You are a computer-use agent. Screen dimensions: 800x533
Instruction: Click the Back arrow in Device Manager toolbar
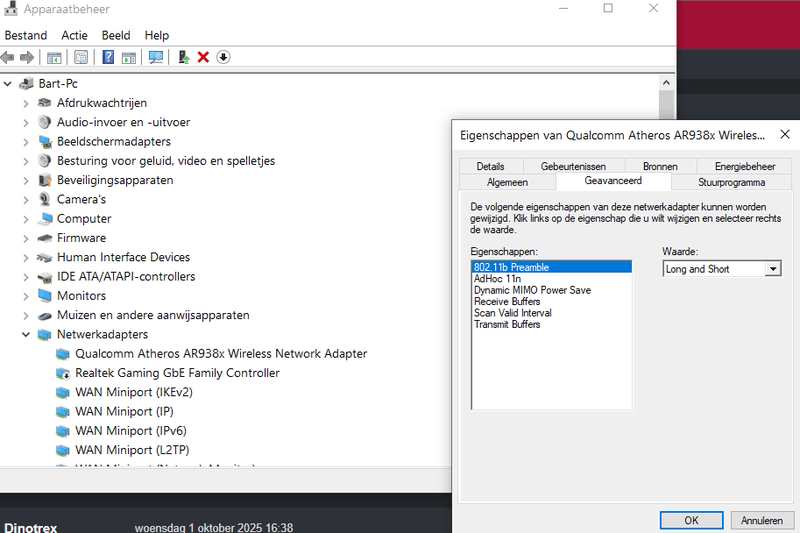[8, 57]
